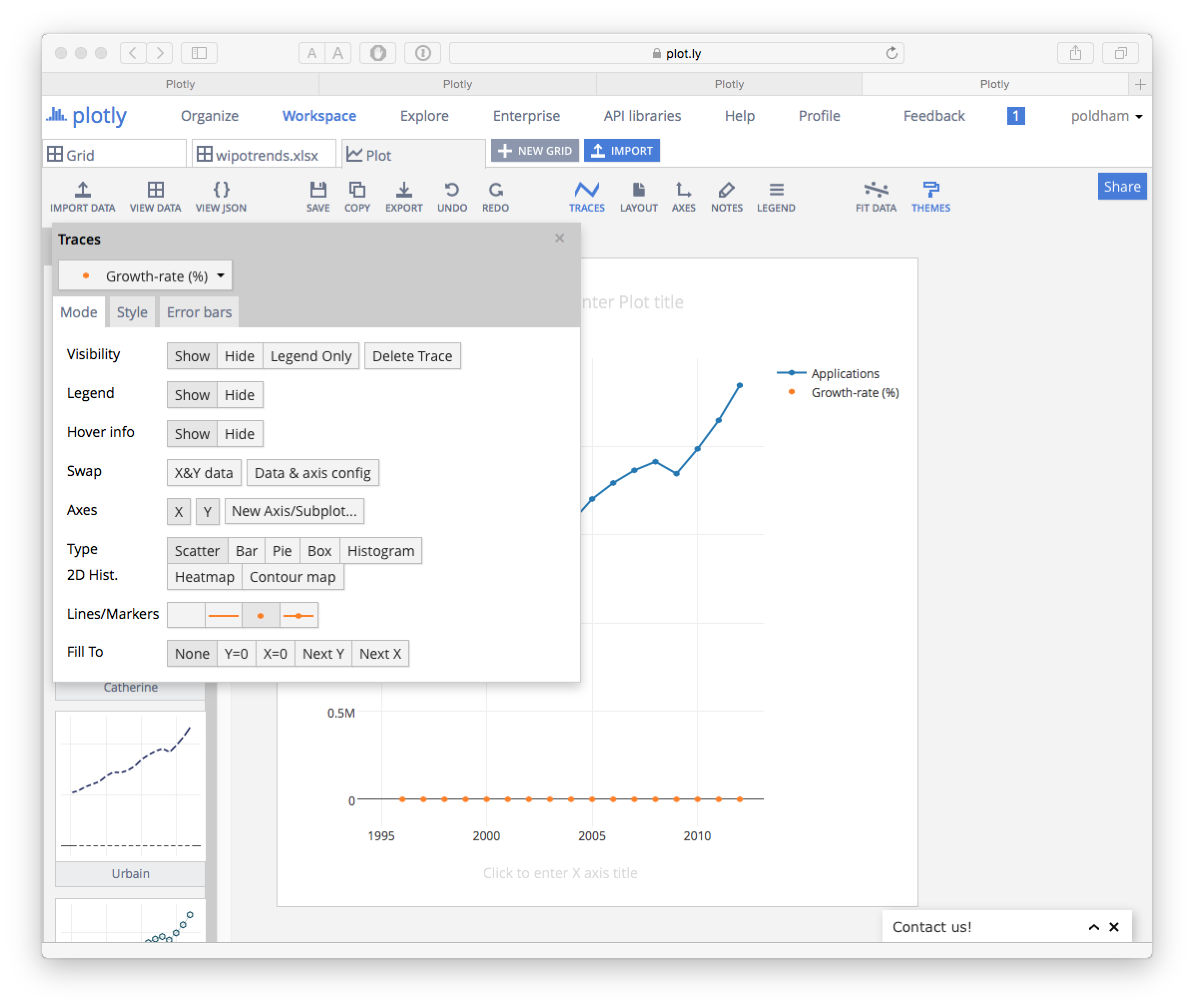Open the Traces panel icon
Screen dimensions: 1194x1008
pyautogui.click(x=587, y=197)
